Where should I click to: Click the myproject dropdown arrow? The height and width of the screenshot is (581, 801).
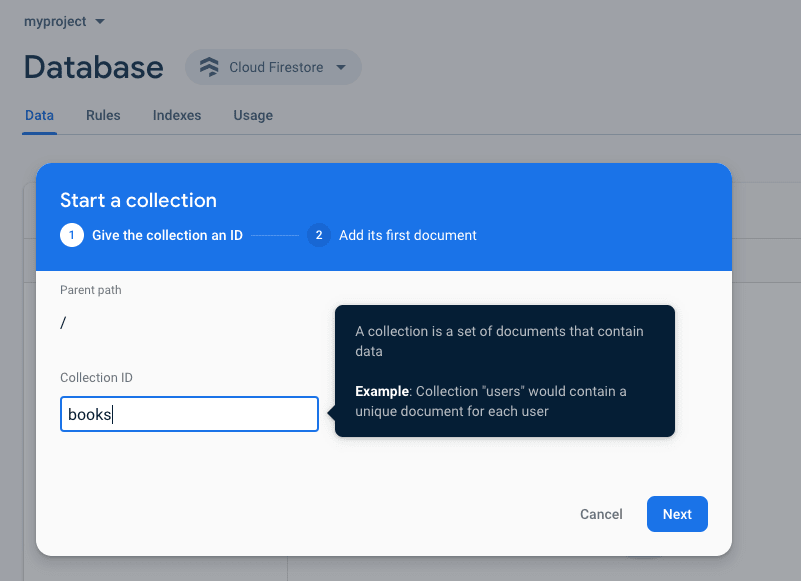[98, 21]
